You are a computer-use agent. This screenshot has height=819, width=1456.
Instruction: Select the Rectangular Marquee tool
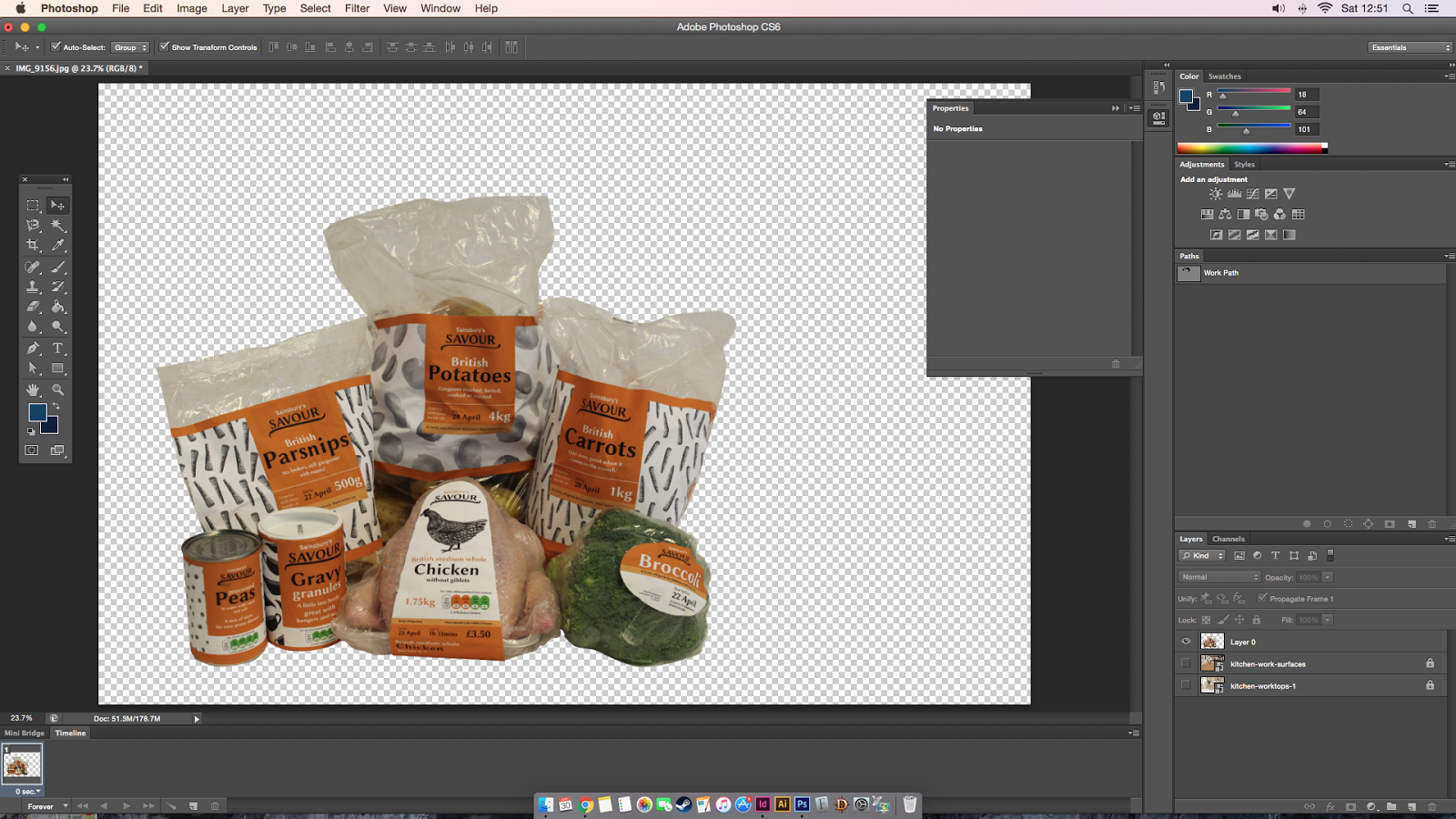click(x=33, y=206)
